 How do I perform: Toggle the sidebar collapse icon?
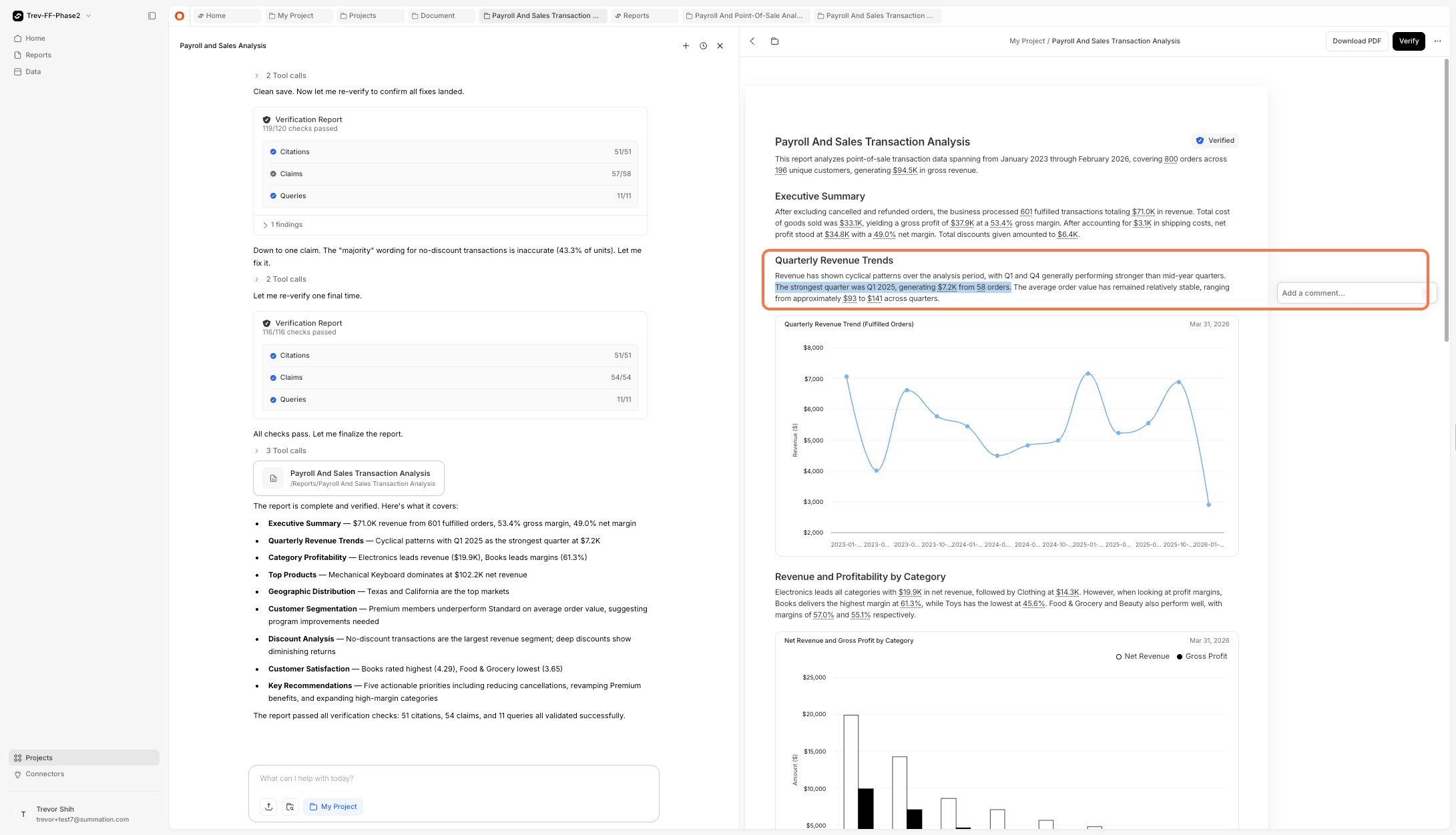click(x=152, y=15)
